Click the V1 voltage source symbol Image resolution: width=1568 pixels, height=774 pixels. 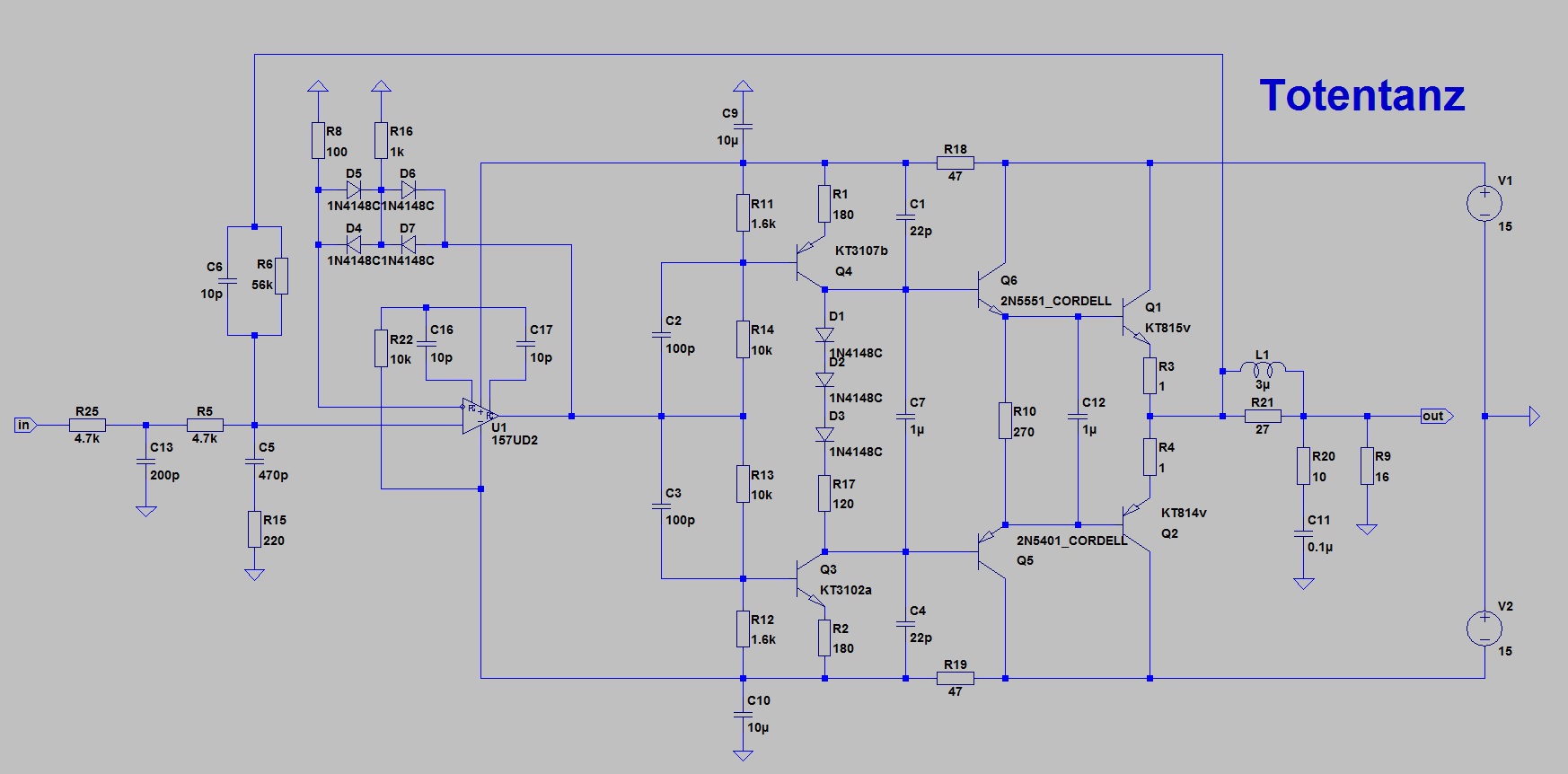[x=1484, y=203]
